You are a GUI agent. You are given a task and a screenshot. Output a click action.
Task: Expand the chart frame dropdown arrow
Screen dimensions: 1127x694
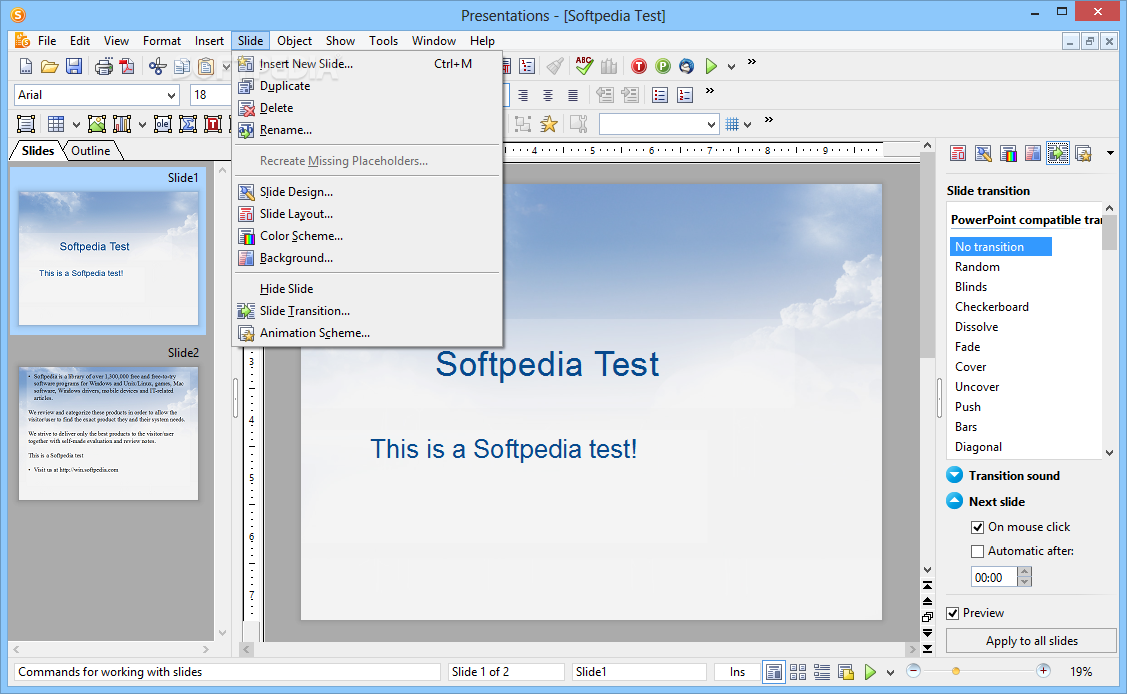tap(142, 125)
